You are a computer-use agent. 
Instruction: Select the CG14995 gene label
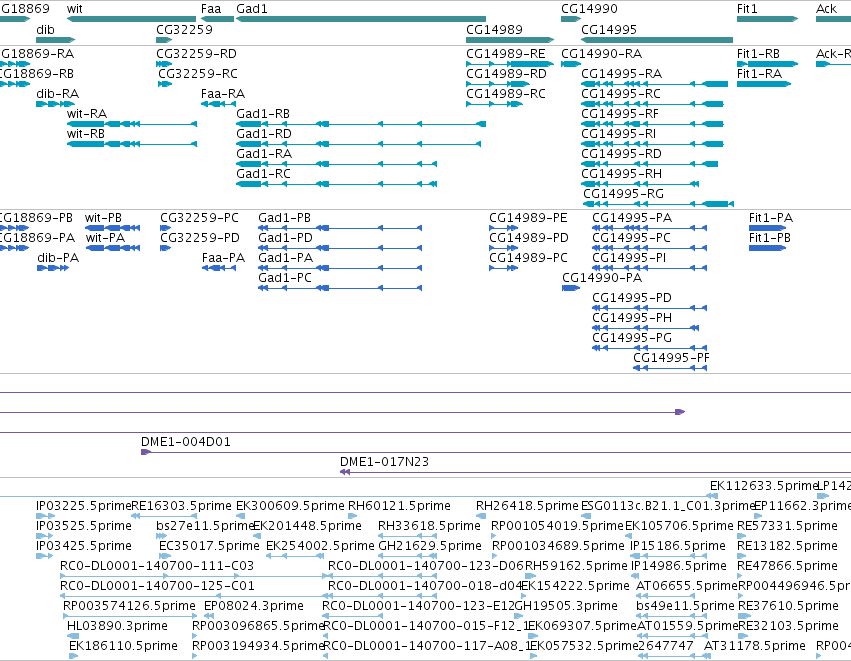point(609,29)
